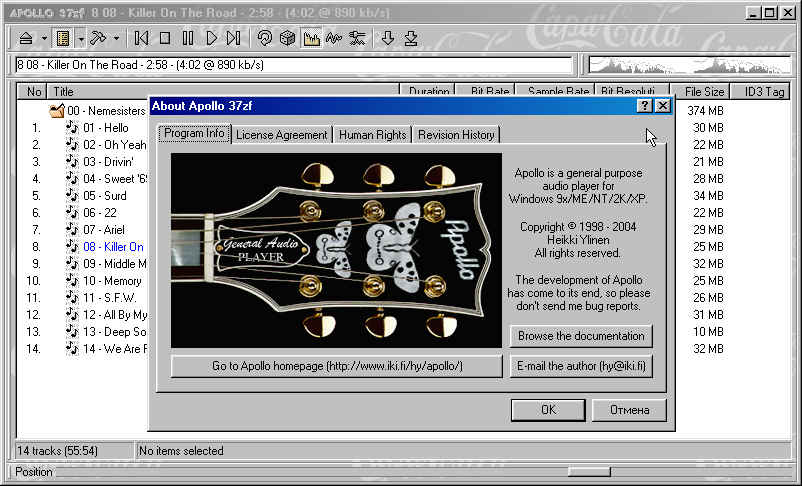Click the music note icon for 03 - Drivin'
Viewport: 802px width, 486px height.
(x=72, y=162)
